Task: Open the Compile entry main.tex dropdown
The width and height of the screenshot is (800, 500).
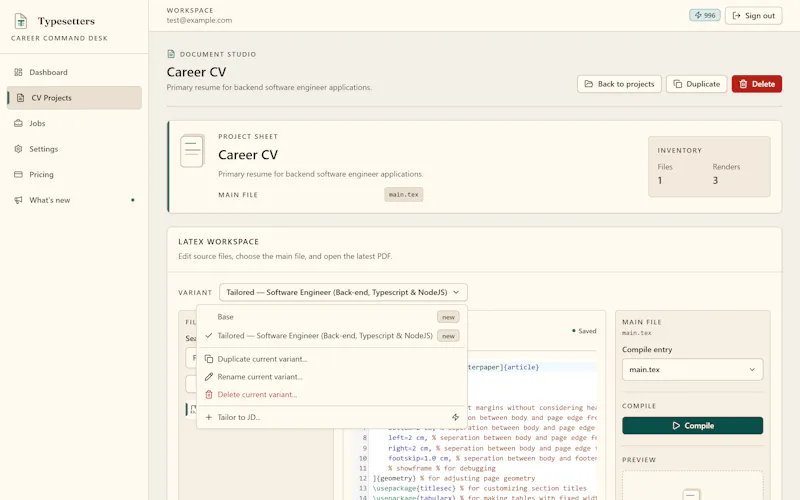Action: click(x=692, y=370)
